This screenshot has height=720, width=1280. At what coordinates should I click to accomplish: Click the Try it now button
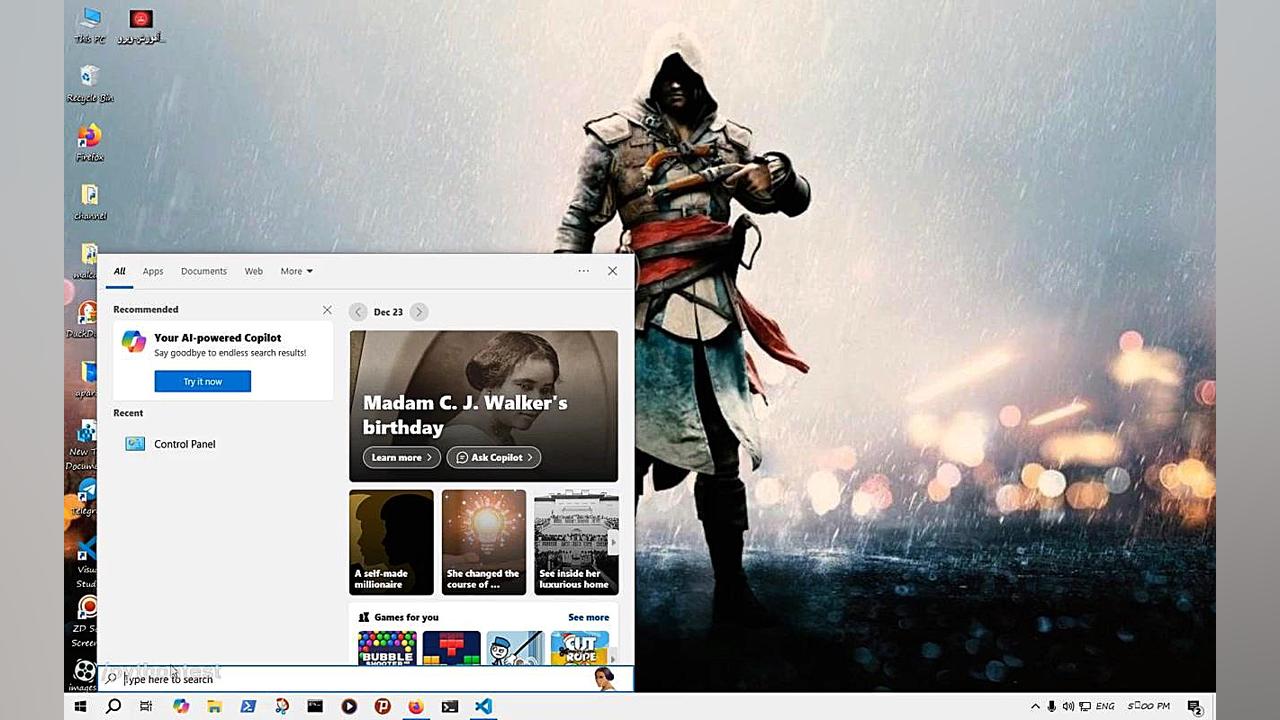203,381
